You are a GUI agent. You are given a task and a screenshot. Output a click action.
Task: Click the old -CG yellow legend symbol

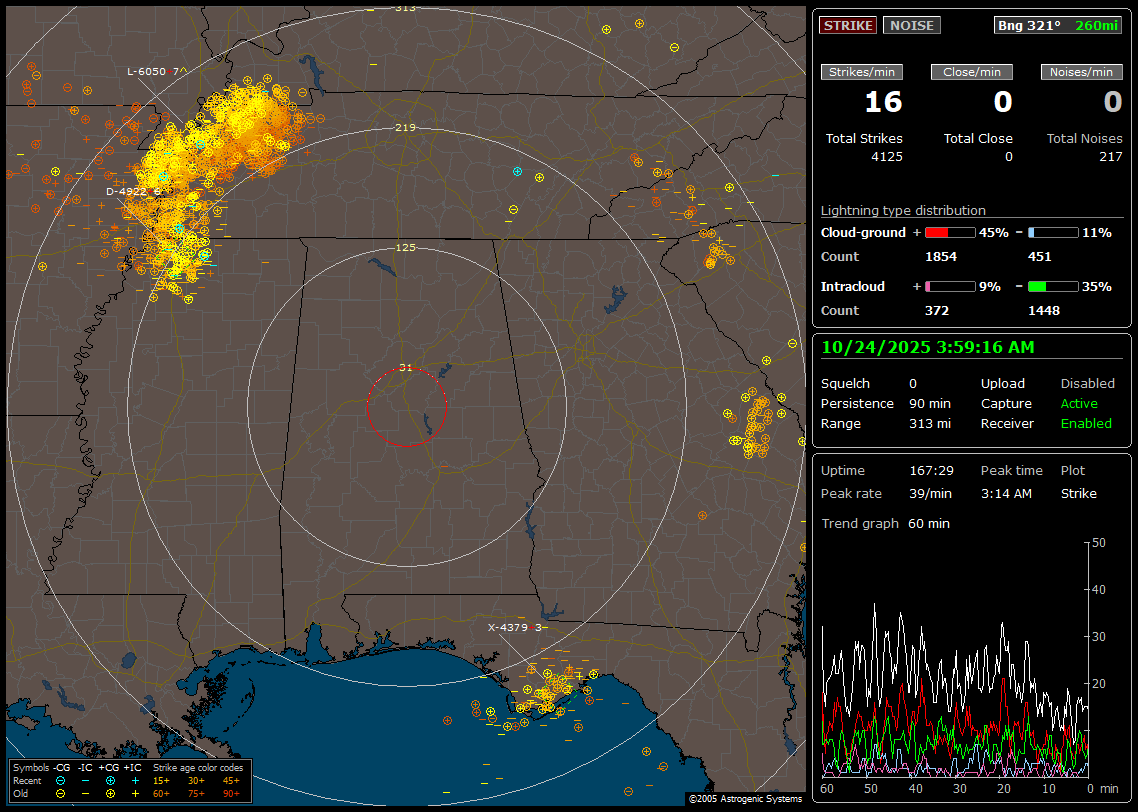pyautogui.click(x=61, y=793)
